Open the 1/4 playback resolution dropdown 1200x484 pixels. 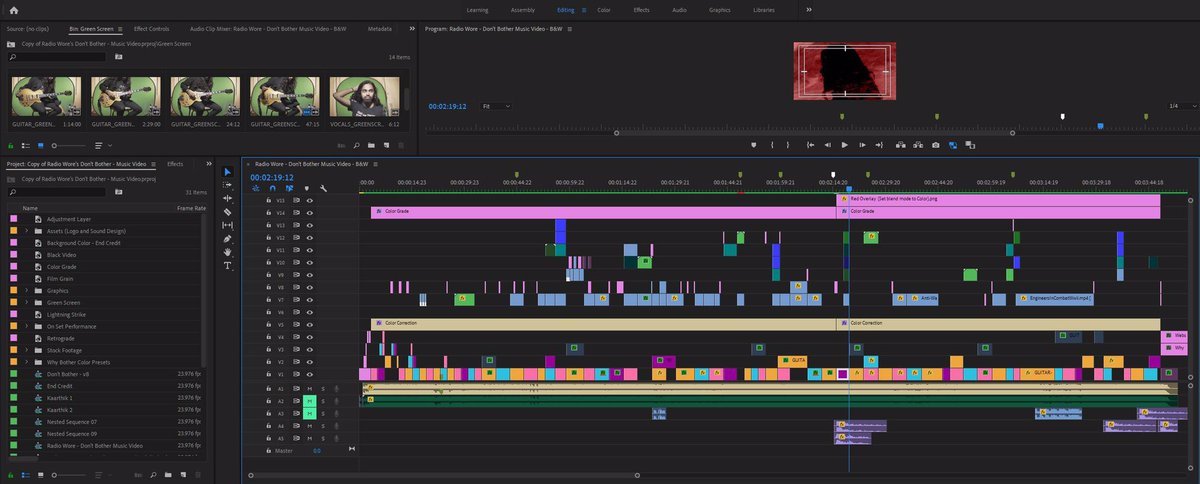[x=1182, y=106]
